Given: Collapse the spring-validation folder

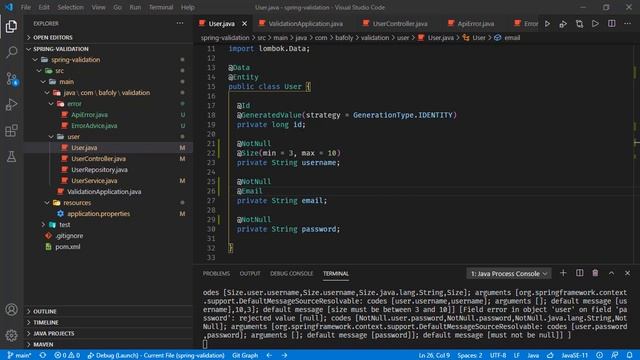Looking at the screenshot, I should point(76,60).
